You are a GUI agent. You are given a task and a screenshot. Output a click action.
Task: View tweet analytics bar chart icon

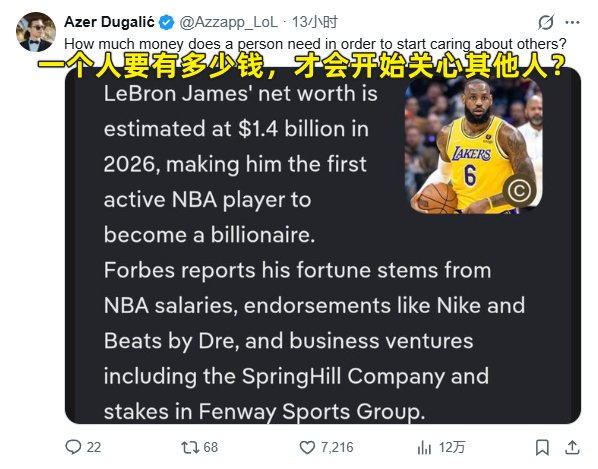(424, 447)
